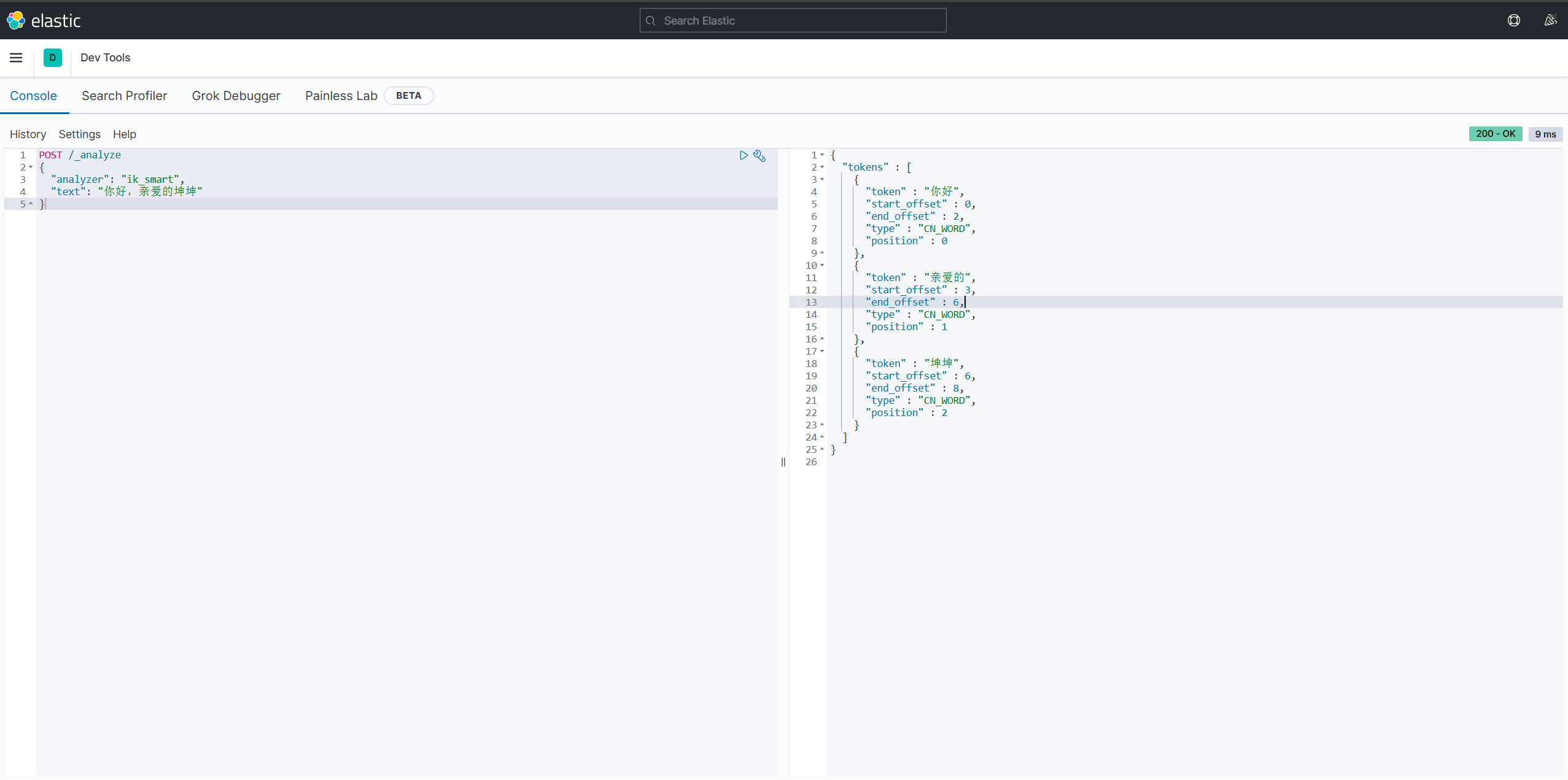Fold the tokens array at line 2

pos(822,167)
